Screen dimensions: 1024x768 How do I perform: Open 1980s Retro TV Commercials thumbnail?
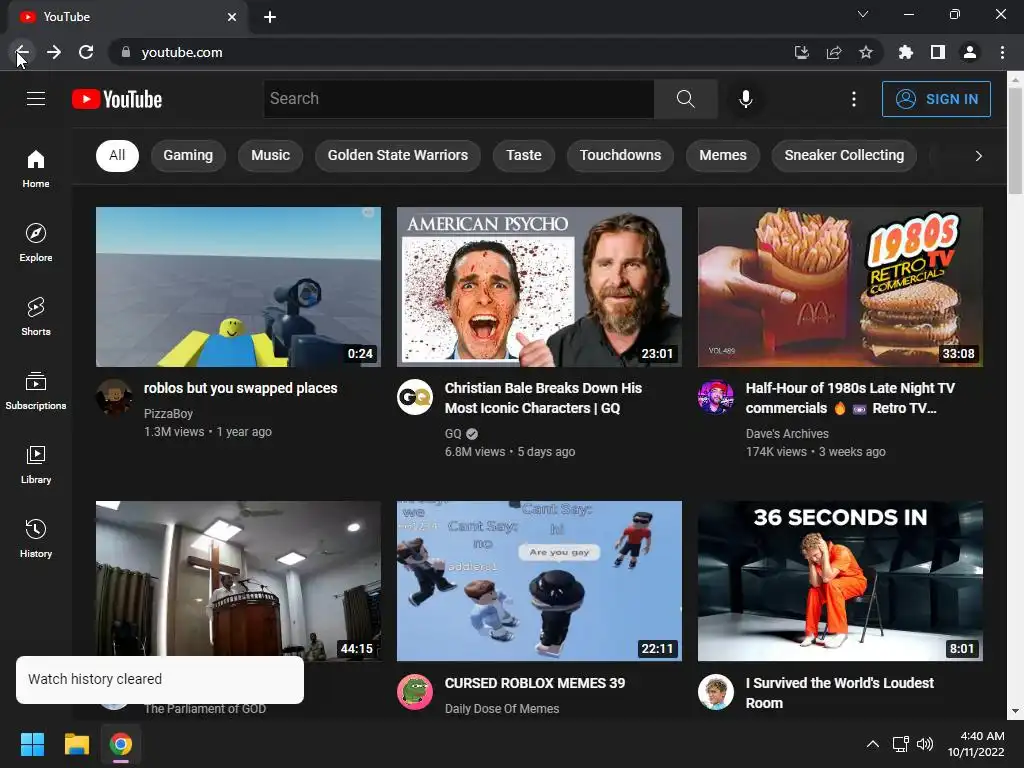840,287
